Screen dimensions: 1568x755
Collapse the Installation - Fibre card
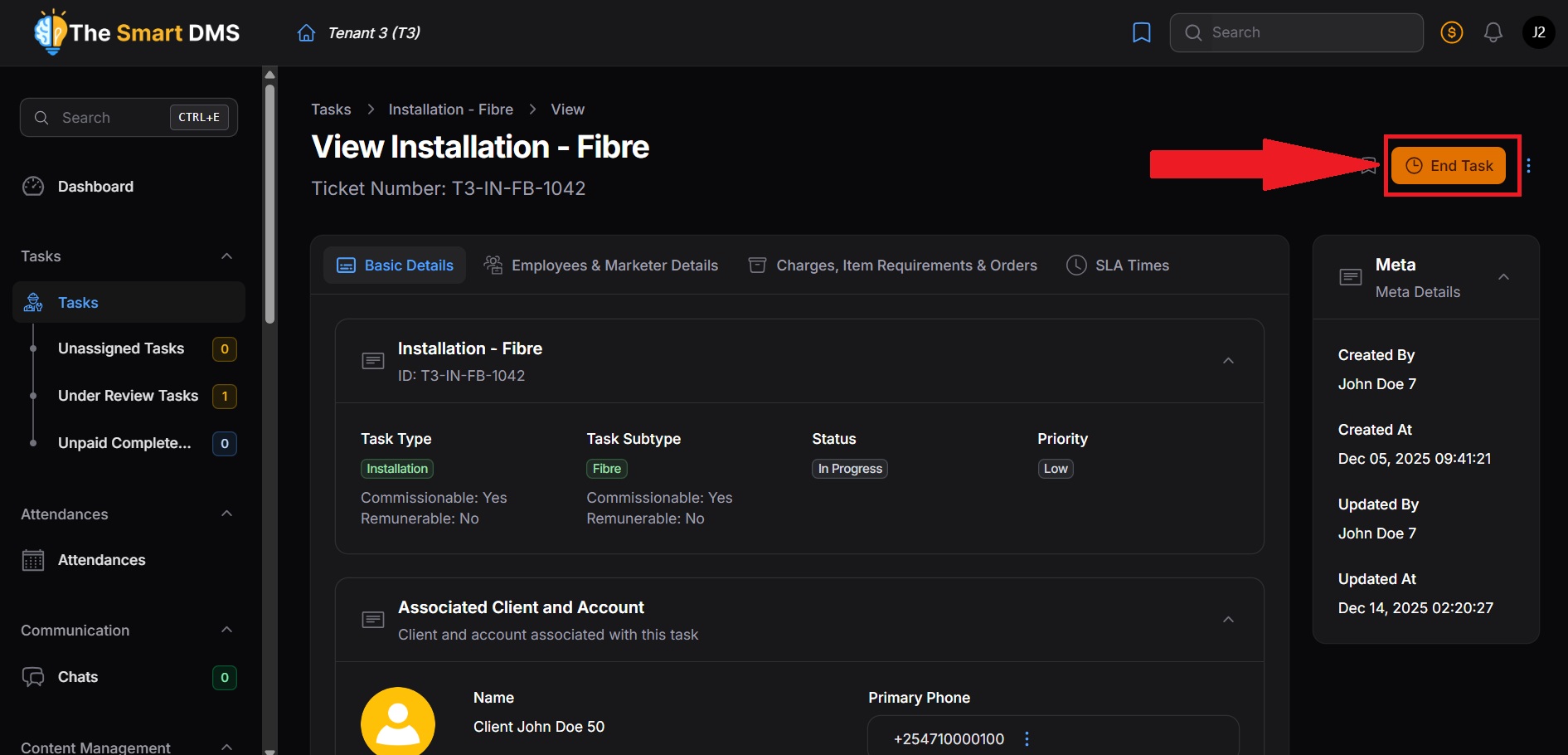point(1228,361)
